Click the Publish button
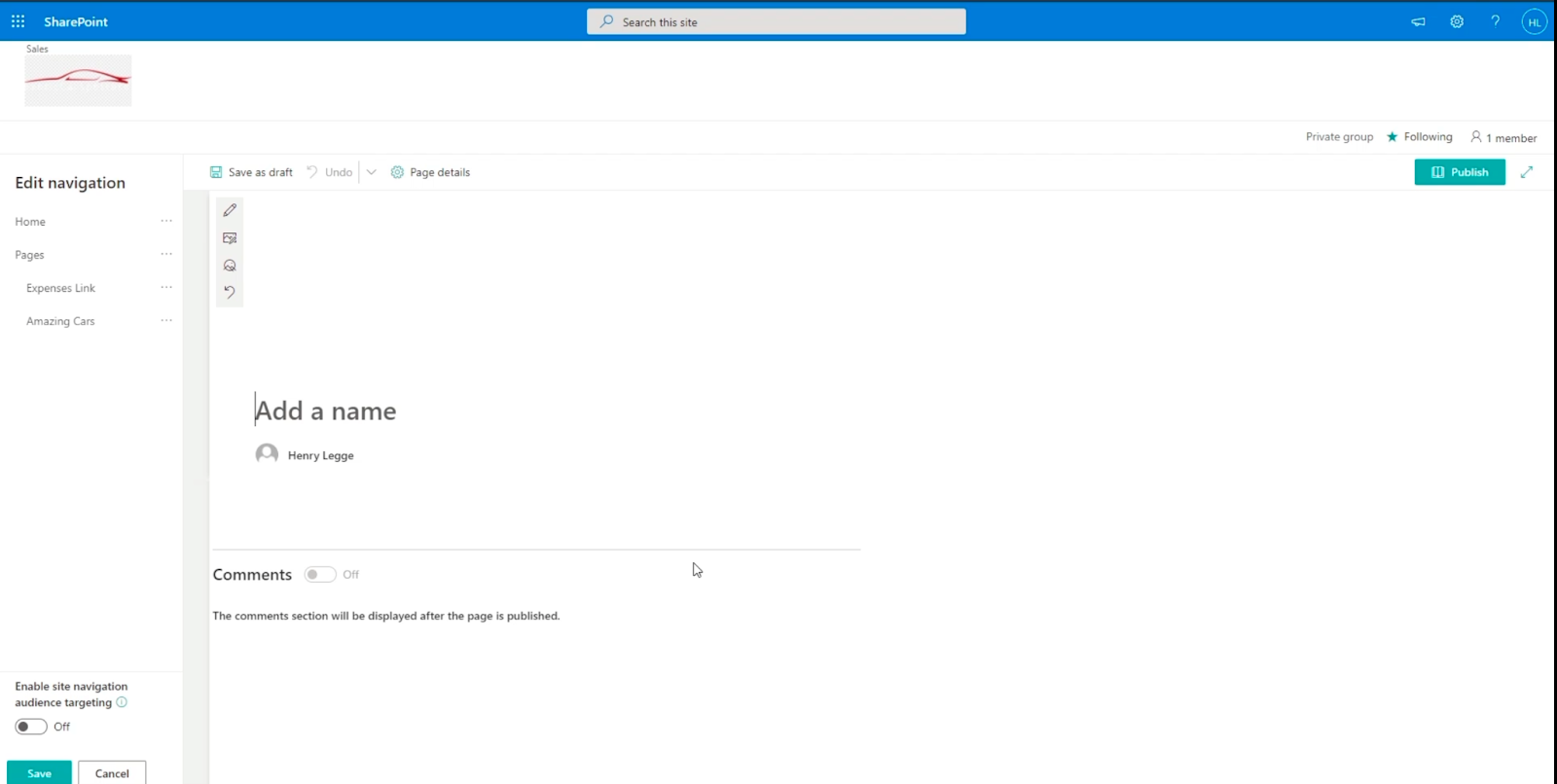Screen dimensions: 1557x784 (1460, 172)
